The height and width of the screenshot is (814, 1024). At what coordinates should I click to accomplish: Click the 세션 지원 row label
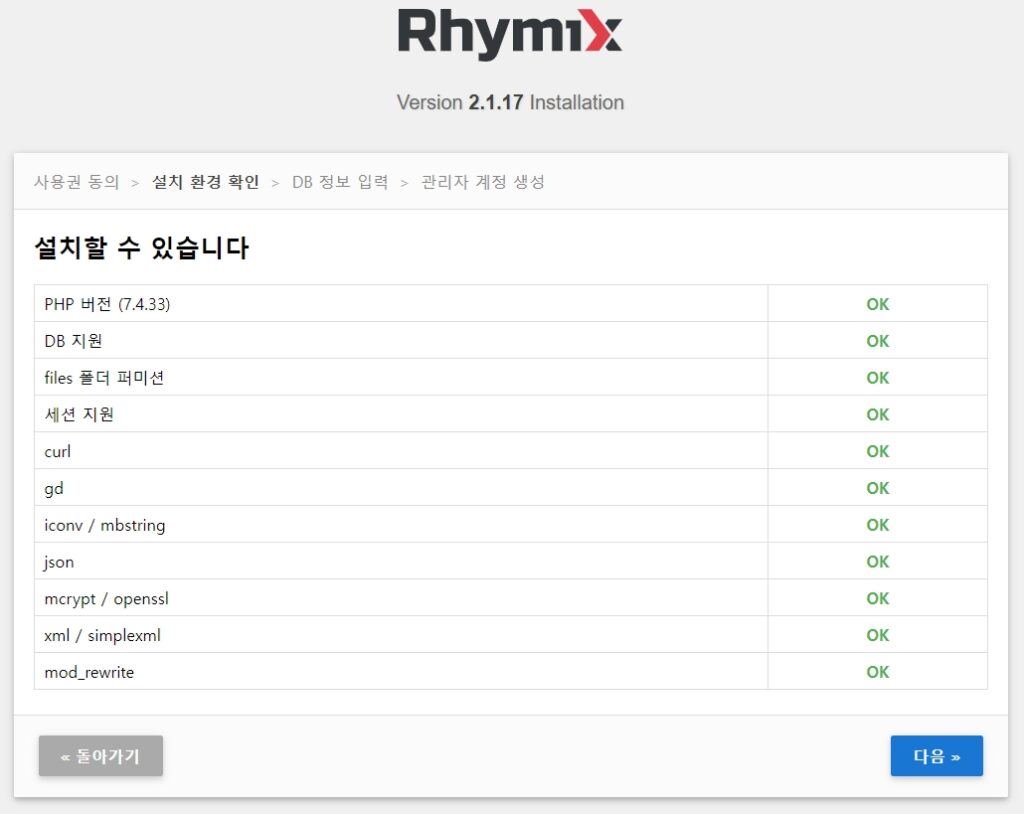click(x=79, y=414)
